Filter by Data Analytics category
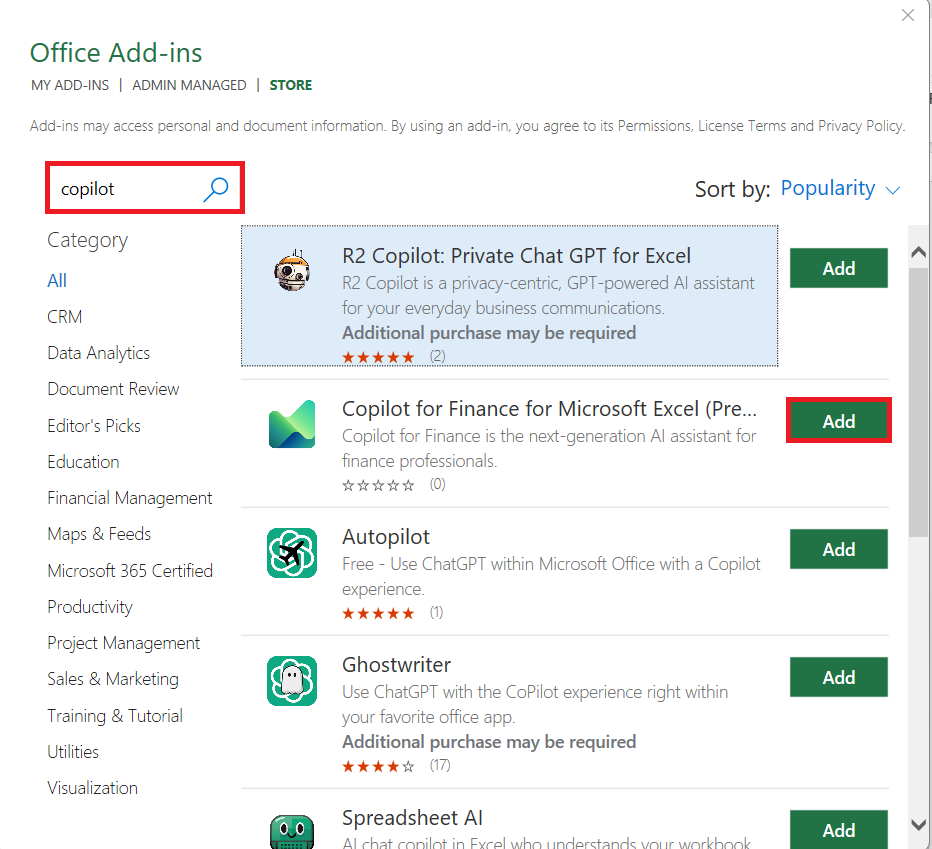Image resolution: width=932 pixels, height=849 pixels. (x=99, y=353)
